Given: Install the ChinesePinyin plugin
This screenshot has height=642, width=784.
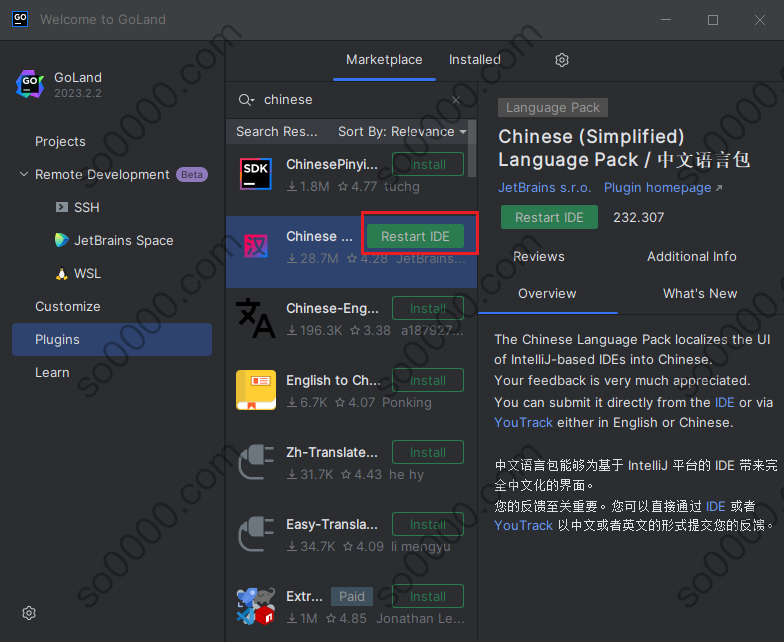Looking at the screenshot, I should pyautogui.click(x=428, y=164).
